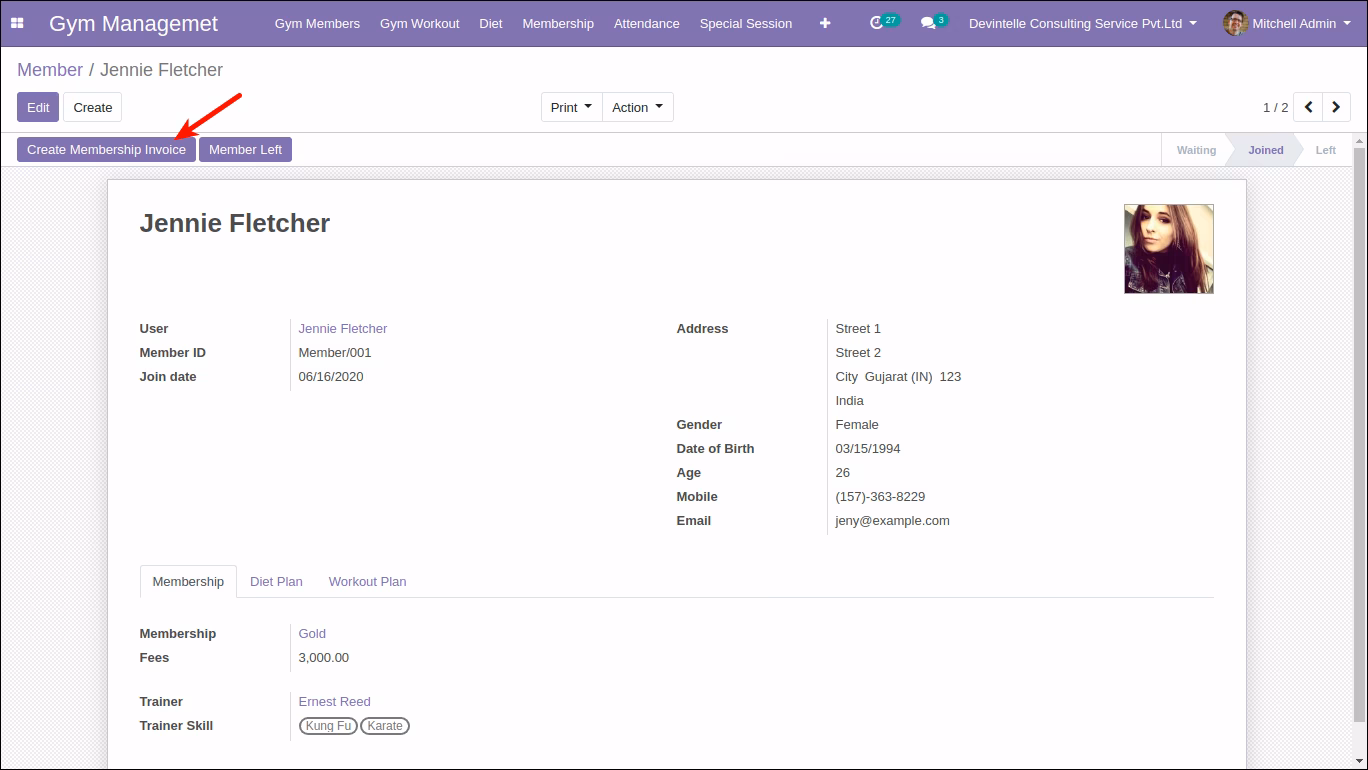Click the email jeny@example.com
Screen dimensions: 1368x770
coord(893,520)
